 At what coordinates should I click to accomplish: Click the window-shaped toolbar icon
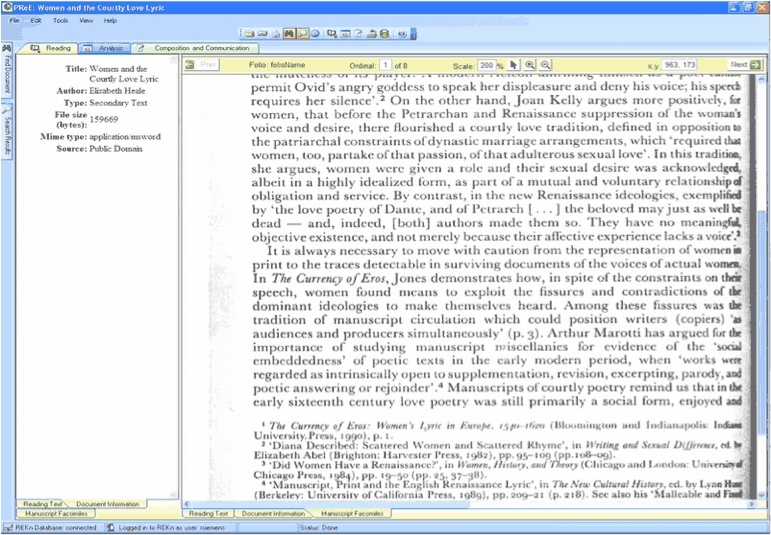tap(345, 34)
